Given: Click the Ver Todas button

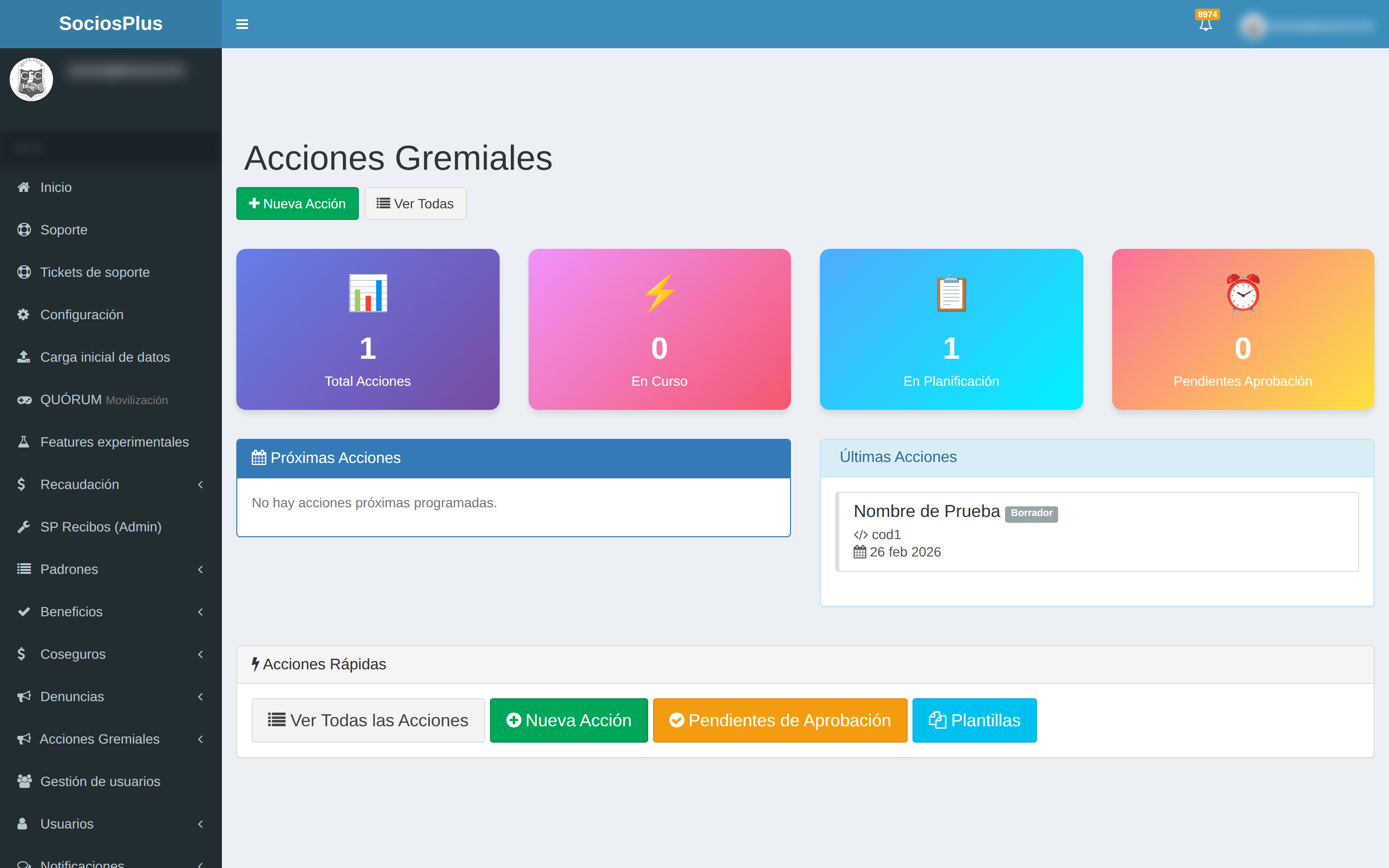Looking at the screenshot, I should [x=416, y=203].
